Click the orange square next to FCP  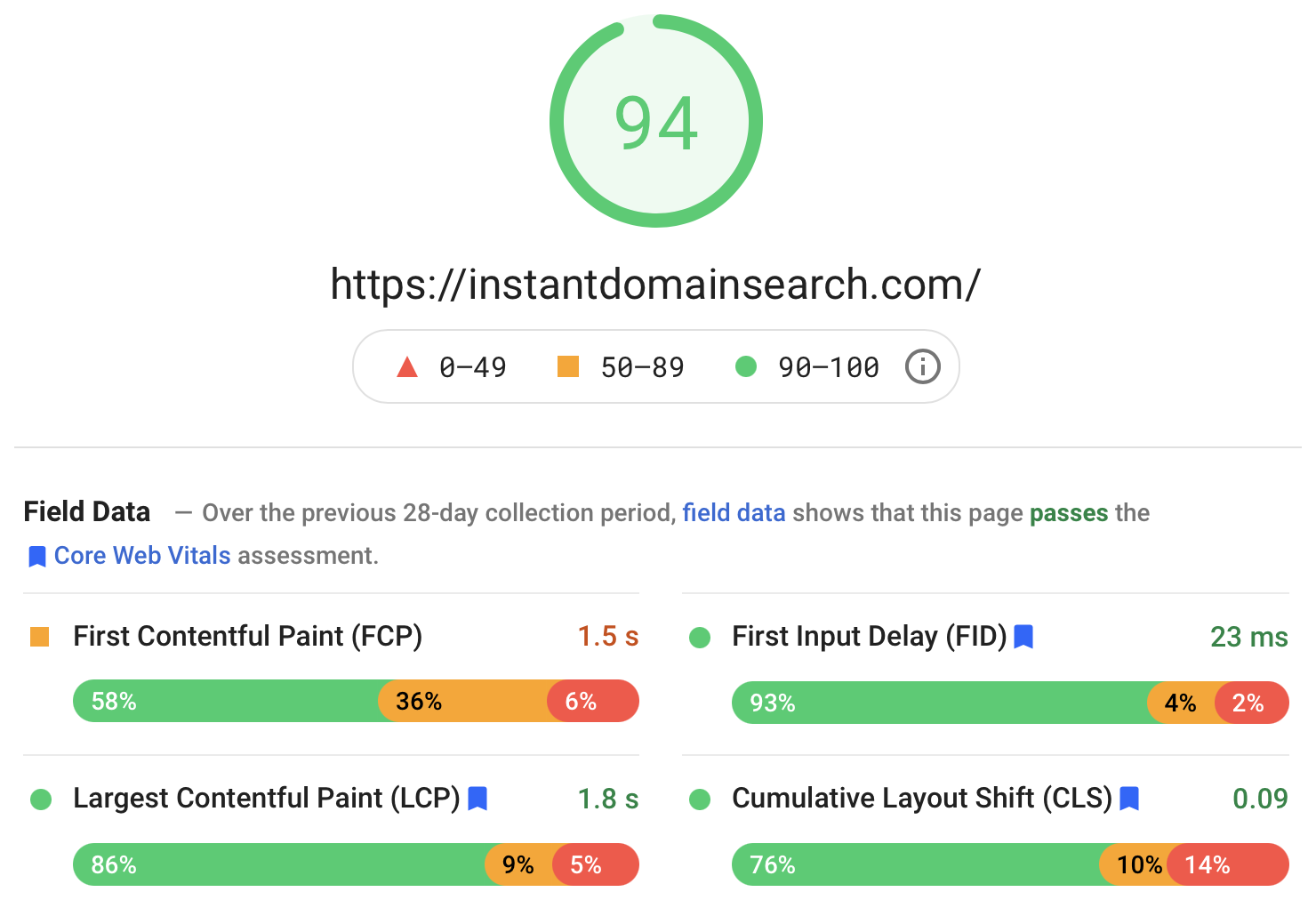(x=40, y=637)
